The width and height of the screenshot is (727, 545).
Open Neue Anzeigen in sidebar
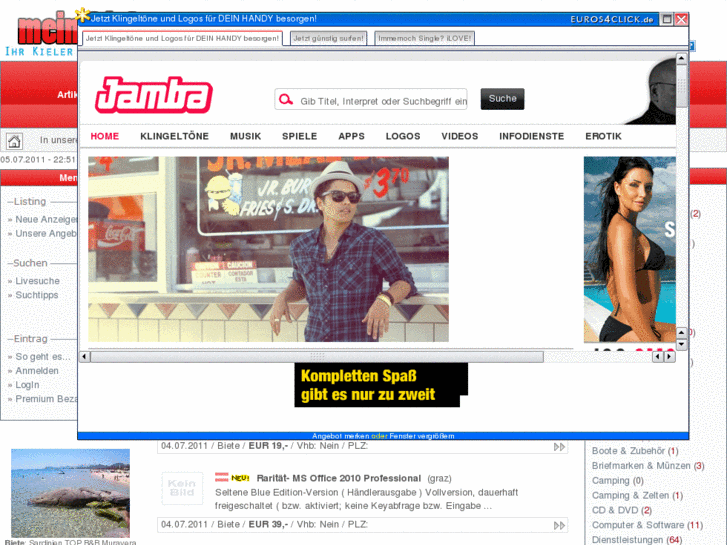click(45, 219)
